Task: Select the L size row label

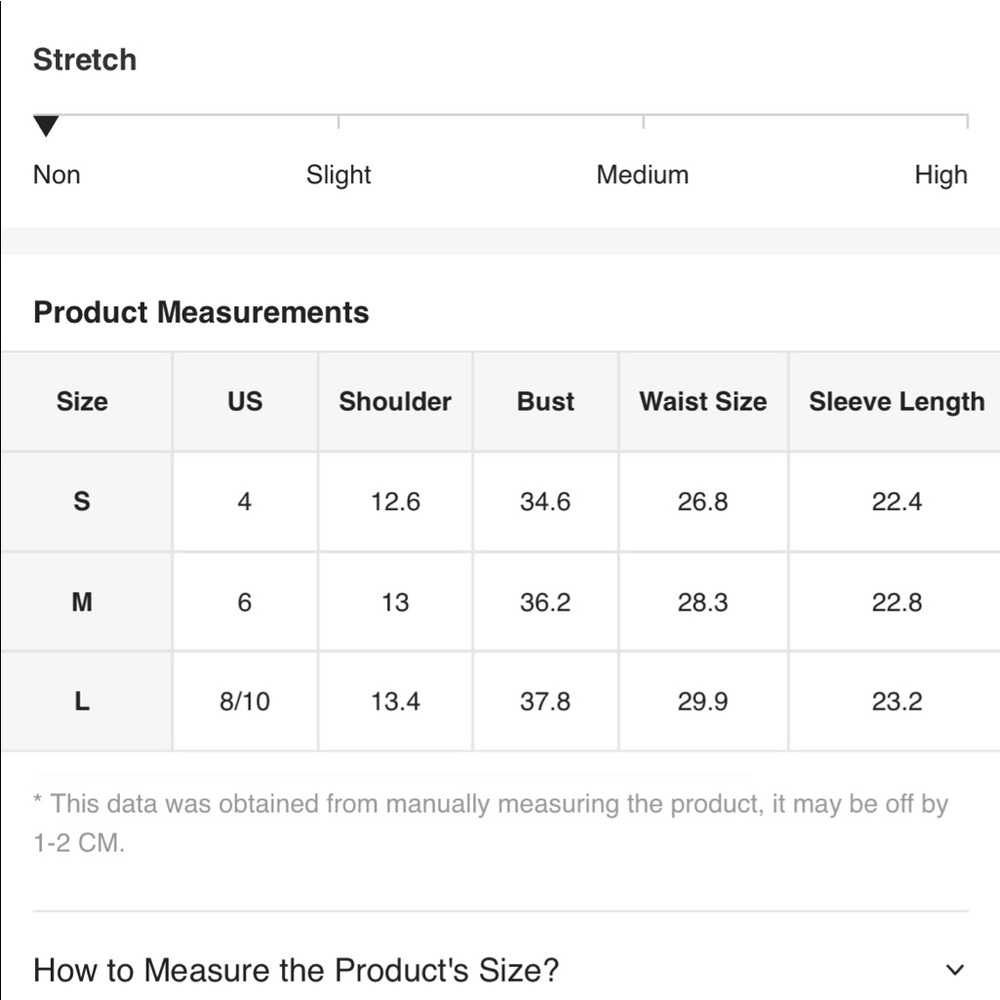Action: (x=82, y=702)
